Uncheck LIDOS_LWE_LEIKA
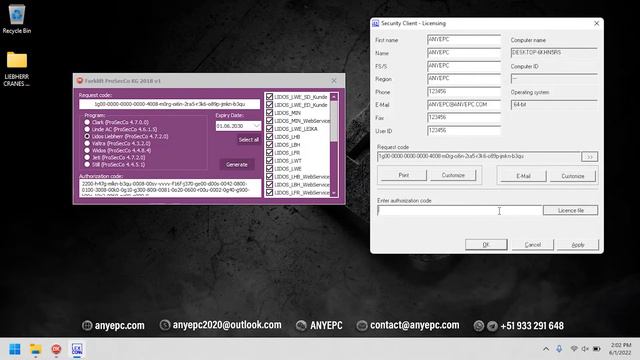The width and height of the screenshot is (640, 360). pyautogui.click(x=269, y=129)
